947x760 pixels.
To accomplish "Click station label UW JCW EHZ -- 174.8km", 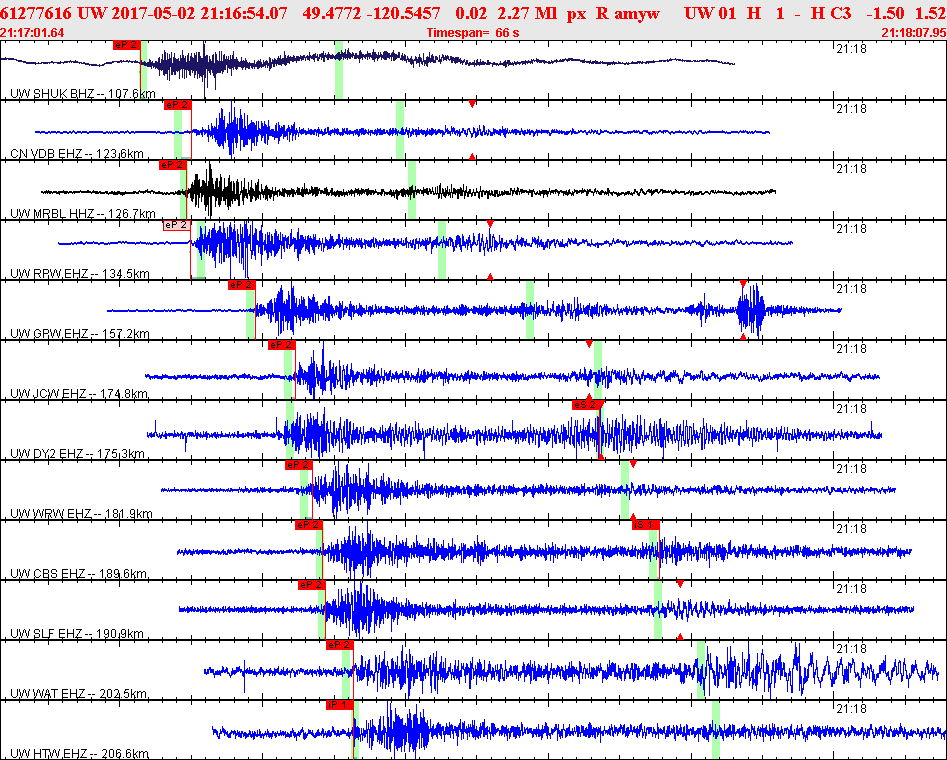I will 79,394.
